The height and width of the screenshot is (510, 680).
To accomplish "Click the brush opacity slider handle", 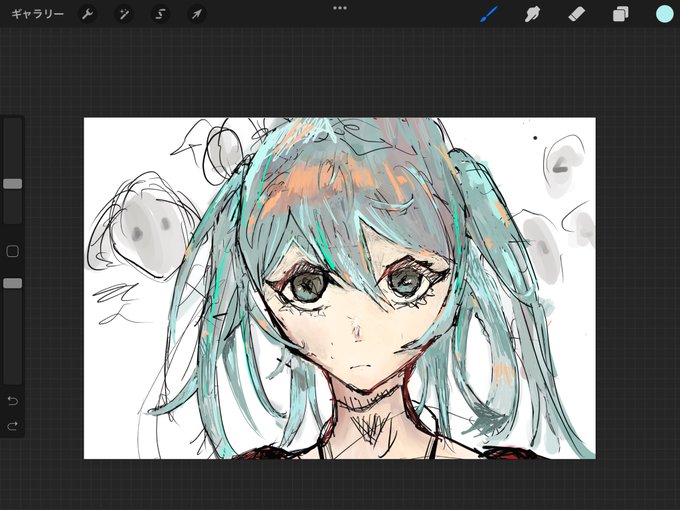I will tap(13, 283).
